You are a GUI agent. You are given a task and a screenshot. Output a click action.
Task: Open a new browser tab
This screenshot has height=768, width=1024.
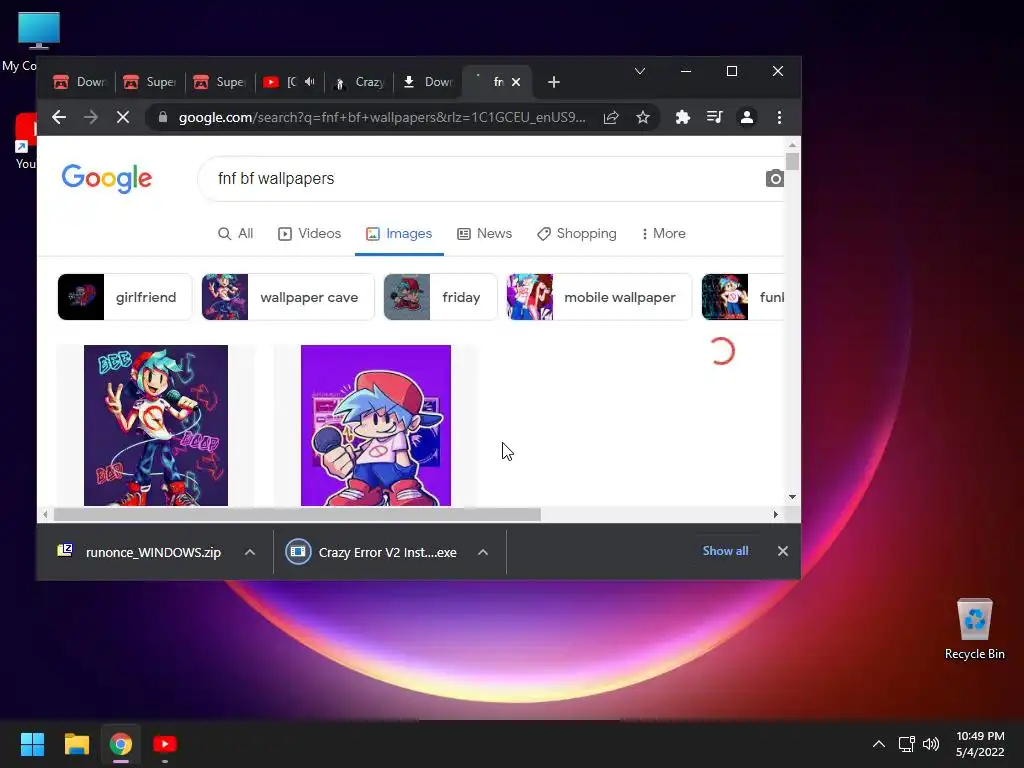[554, 82]
